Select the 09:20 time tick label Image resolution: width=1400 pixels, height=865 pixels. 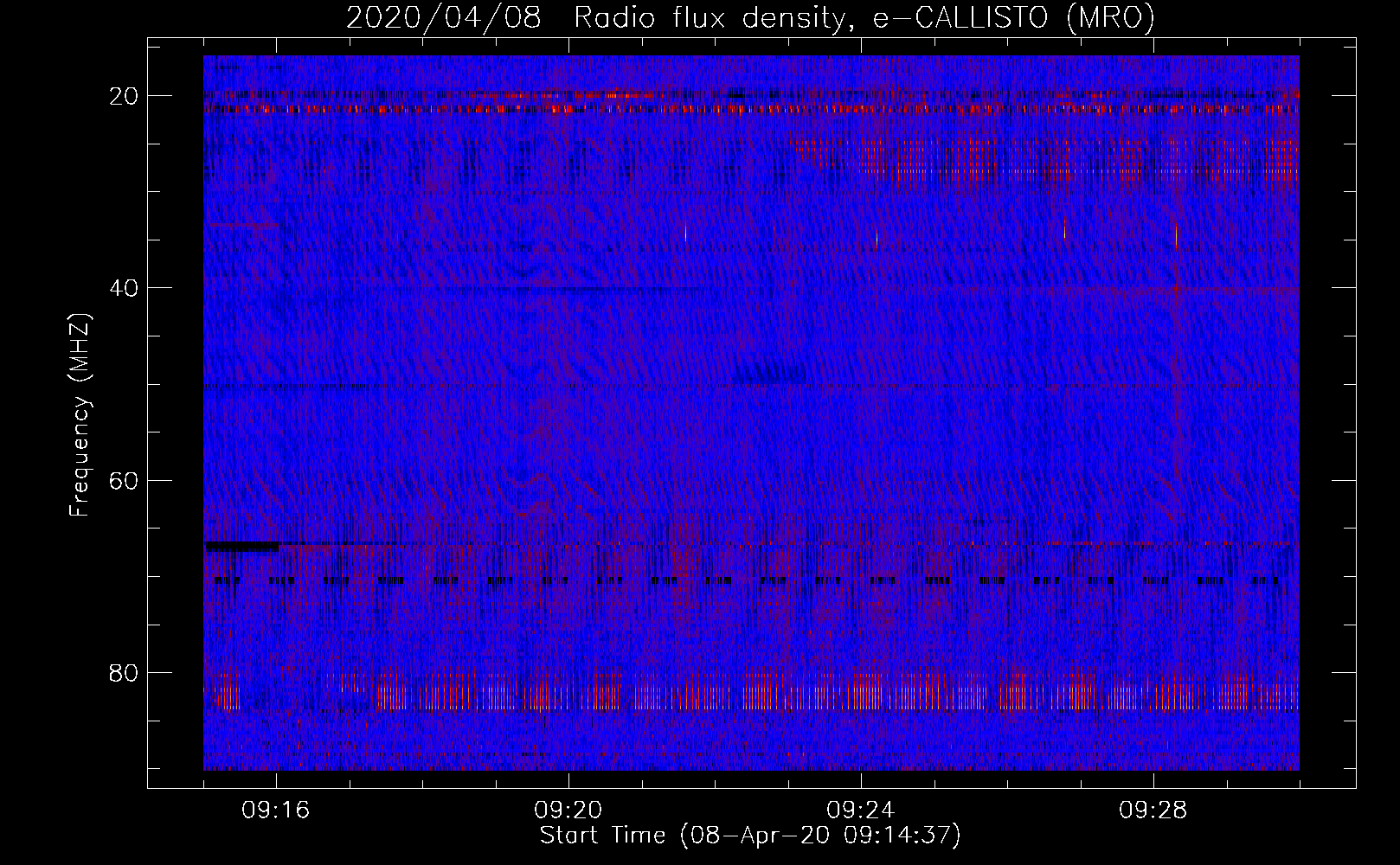(x=568, y=811)
